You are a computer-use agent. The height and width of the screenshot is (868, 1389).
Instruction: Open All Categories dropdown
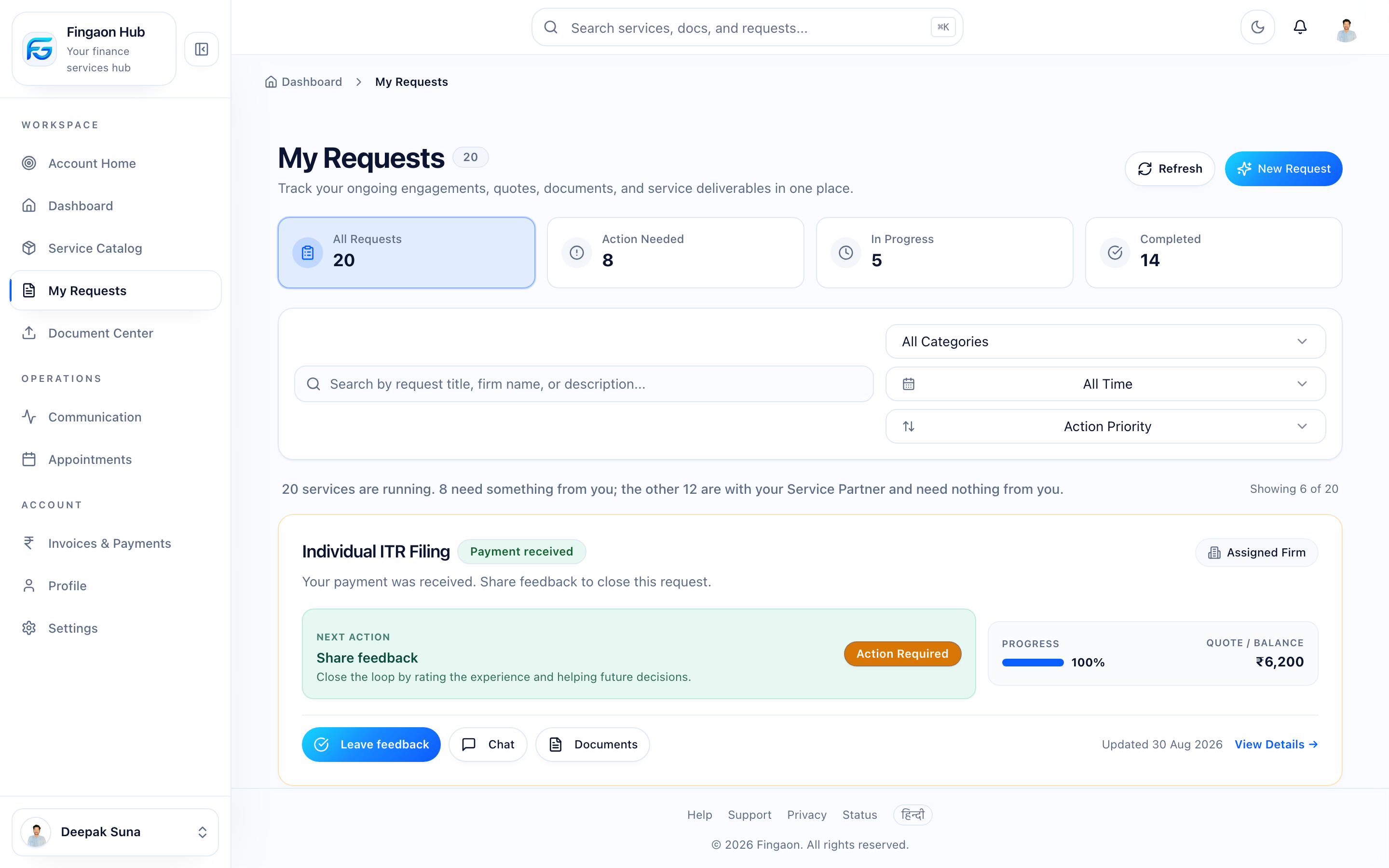1105,341
